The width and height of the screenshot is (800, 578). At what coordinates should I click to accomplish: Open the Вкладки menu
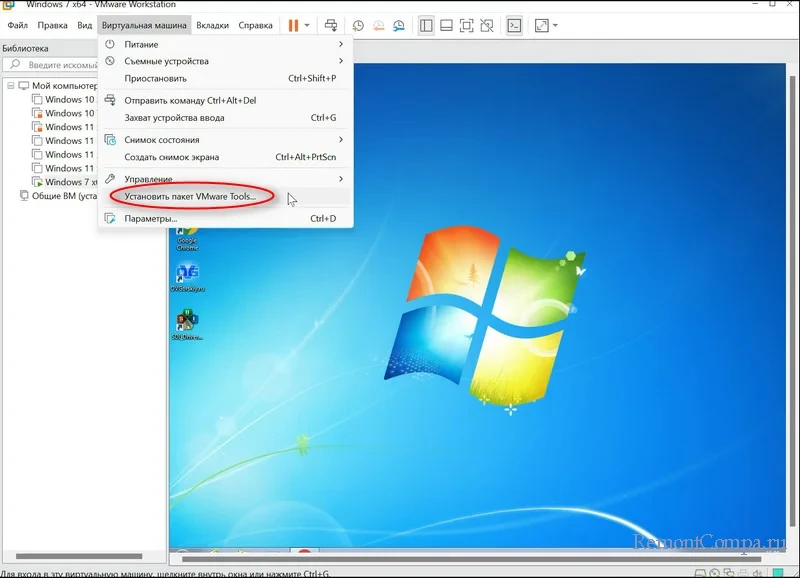pyautogui.click(x=213, y=26)
